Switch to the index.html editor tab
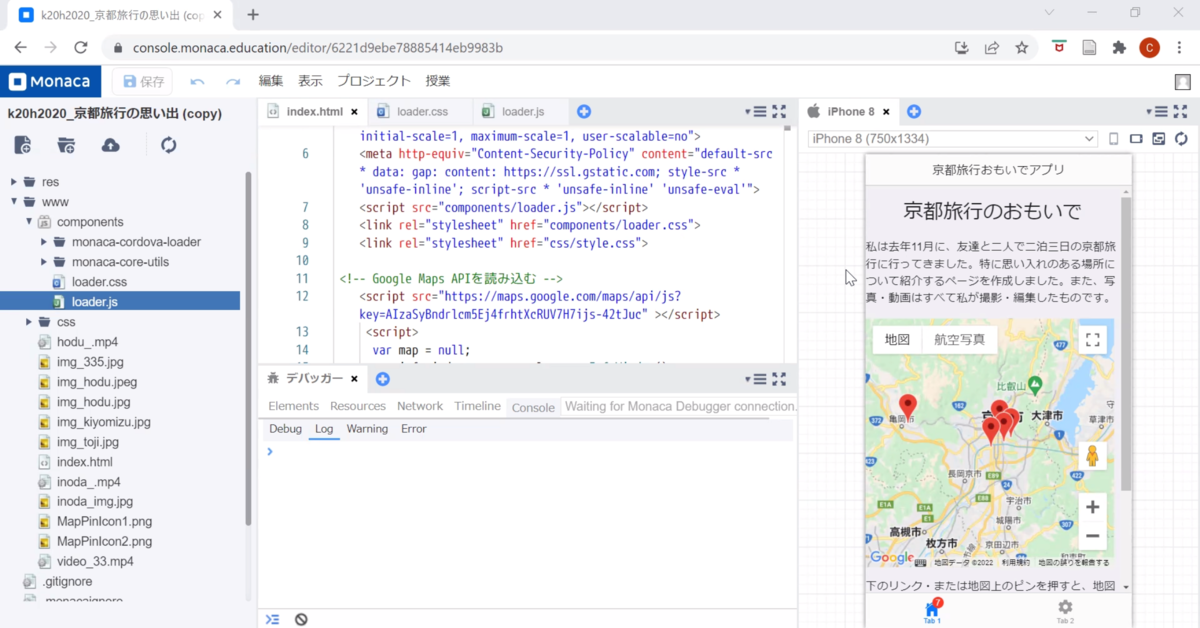Screen dimensions: 1200x628 pos(313,112)
